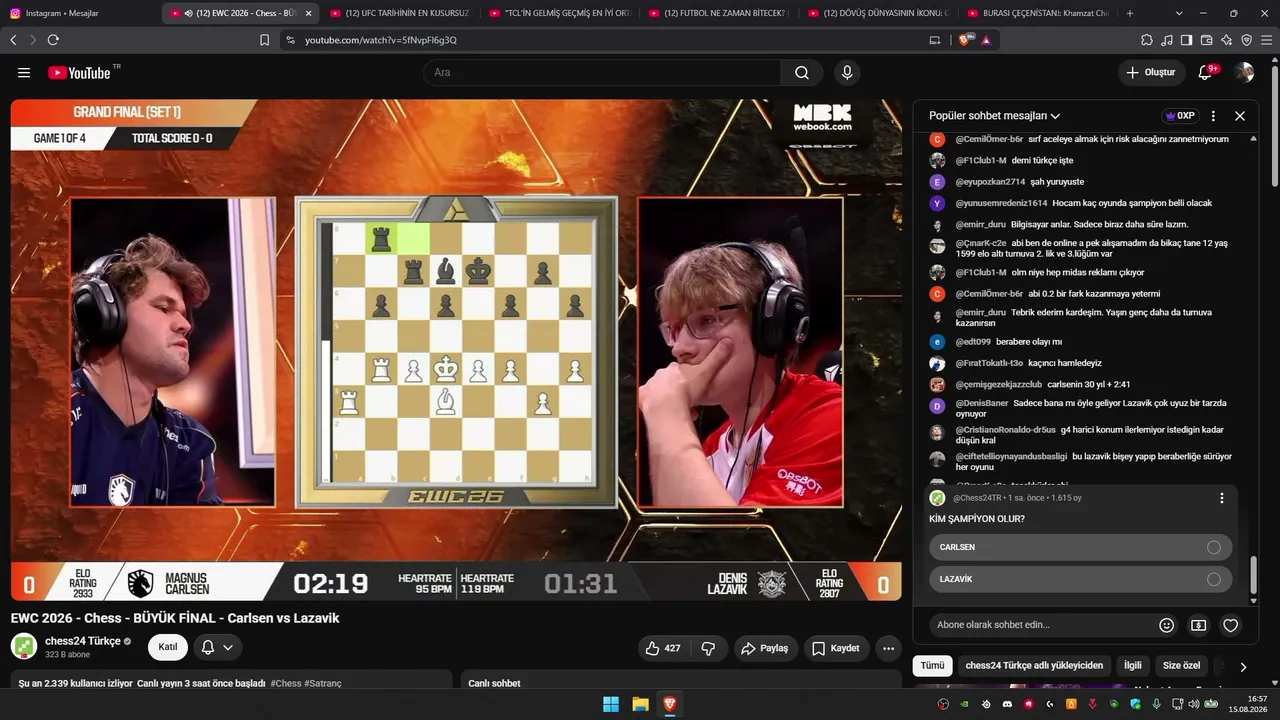Click the Paylaş share button
This screenshot has height=720, width=1280.
click(765, 648)
